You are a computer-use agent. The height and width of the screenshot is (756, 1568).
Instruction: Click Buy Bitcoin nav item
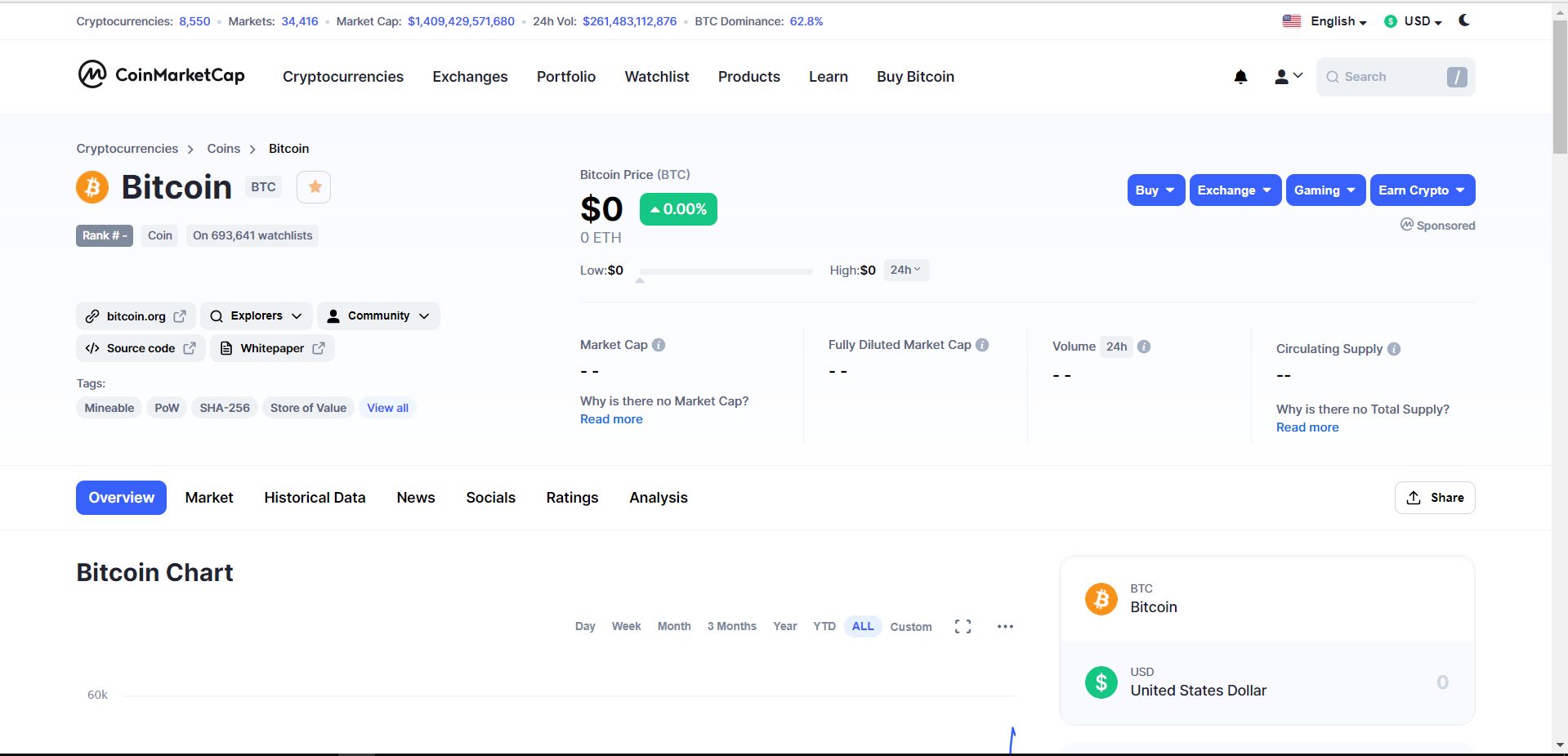tap(915, 77)
